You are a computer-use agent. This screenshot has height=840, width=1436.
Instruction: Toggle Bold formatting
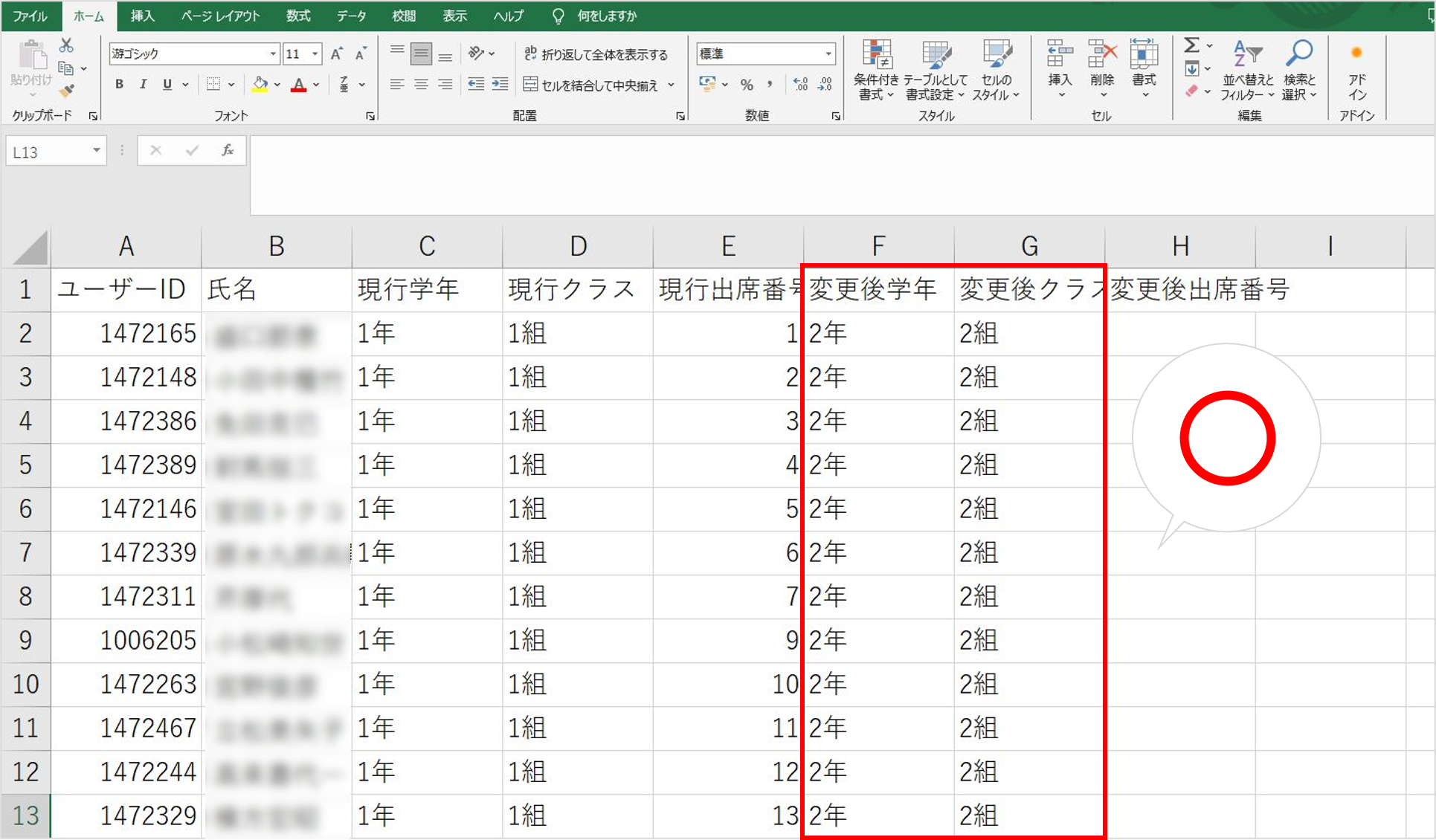tap(119, 85)
